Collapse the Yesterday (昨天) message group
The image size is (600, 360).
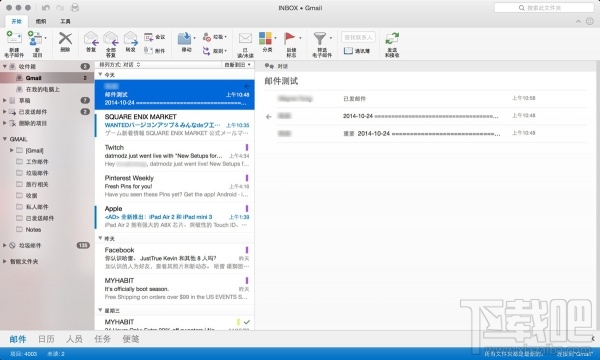[100, 238]
